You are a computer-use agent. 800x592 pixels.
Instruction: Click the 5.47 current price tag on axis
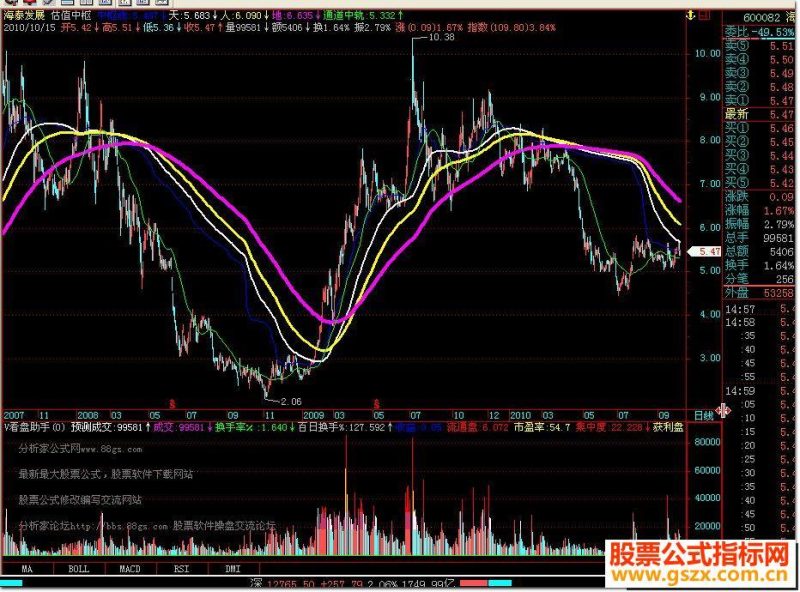click(x=705, y=251)
